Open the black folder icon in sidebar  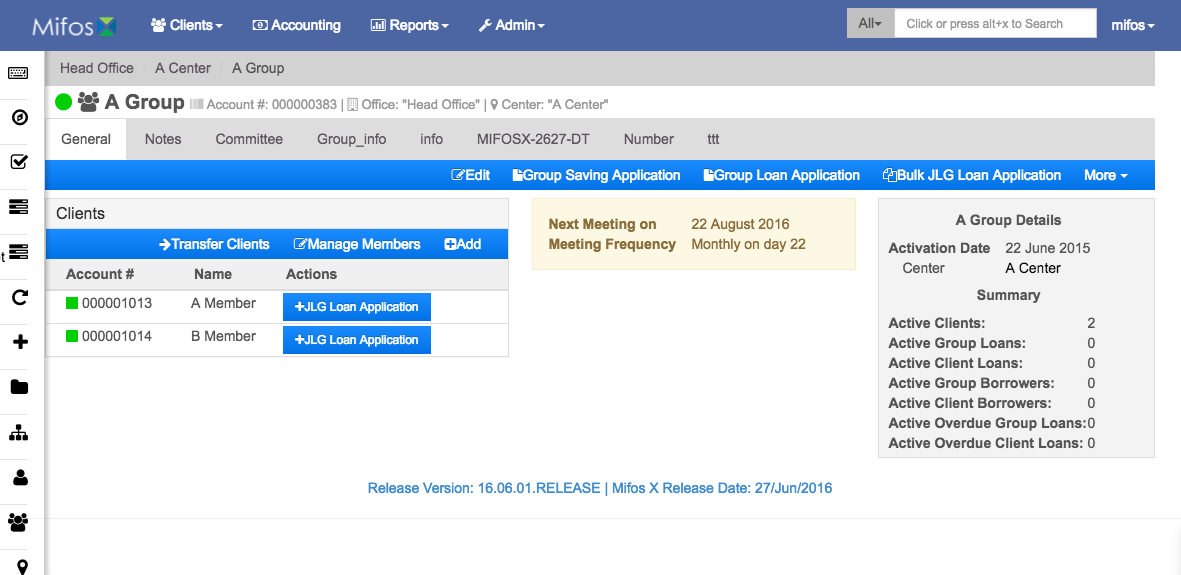pyautogui.click(x=20, y=387)
